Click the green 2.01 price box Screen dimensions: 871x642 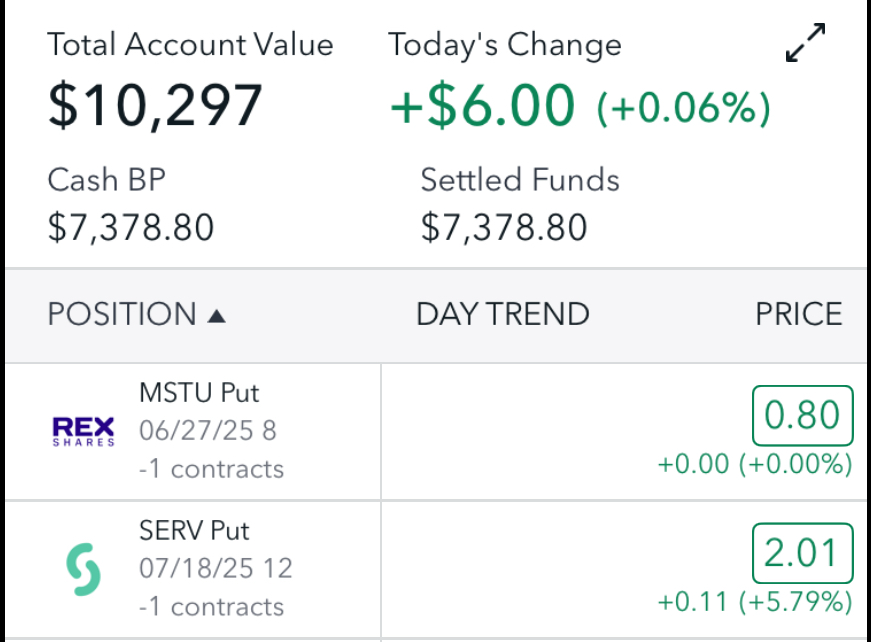pos(802,553)
